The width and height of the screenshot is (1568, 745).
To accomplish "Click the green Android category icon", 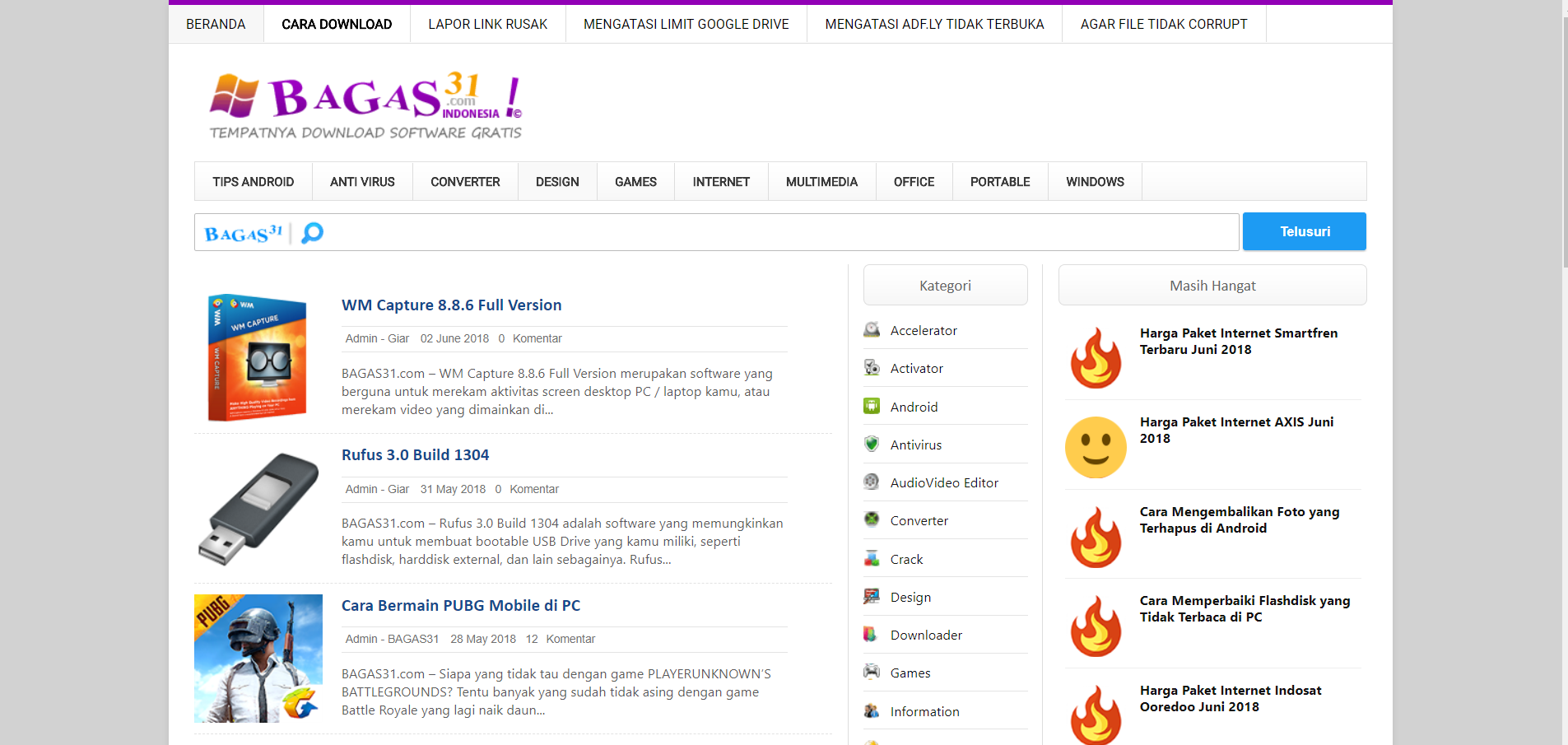I will point(872,406).
